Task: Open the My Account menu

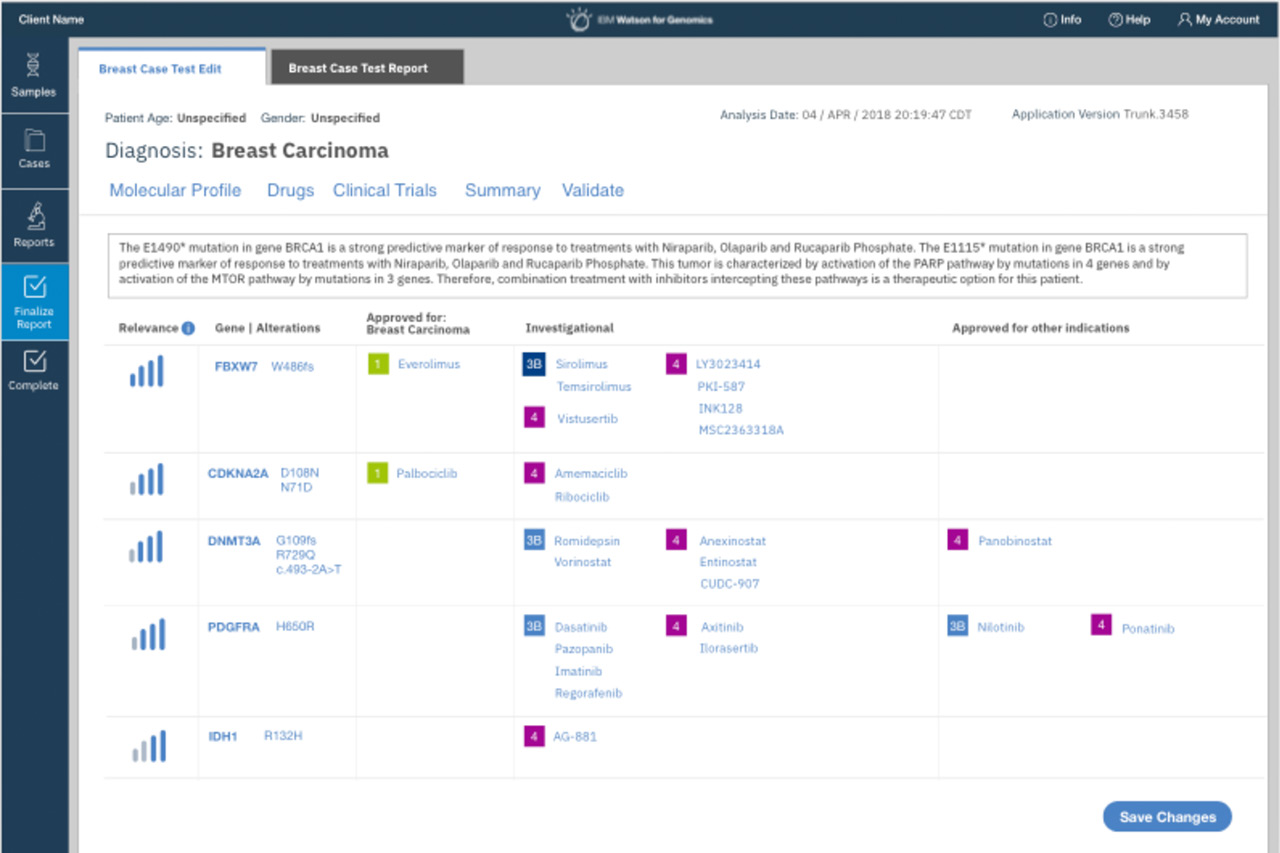Action: tap(1218, 20)
